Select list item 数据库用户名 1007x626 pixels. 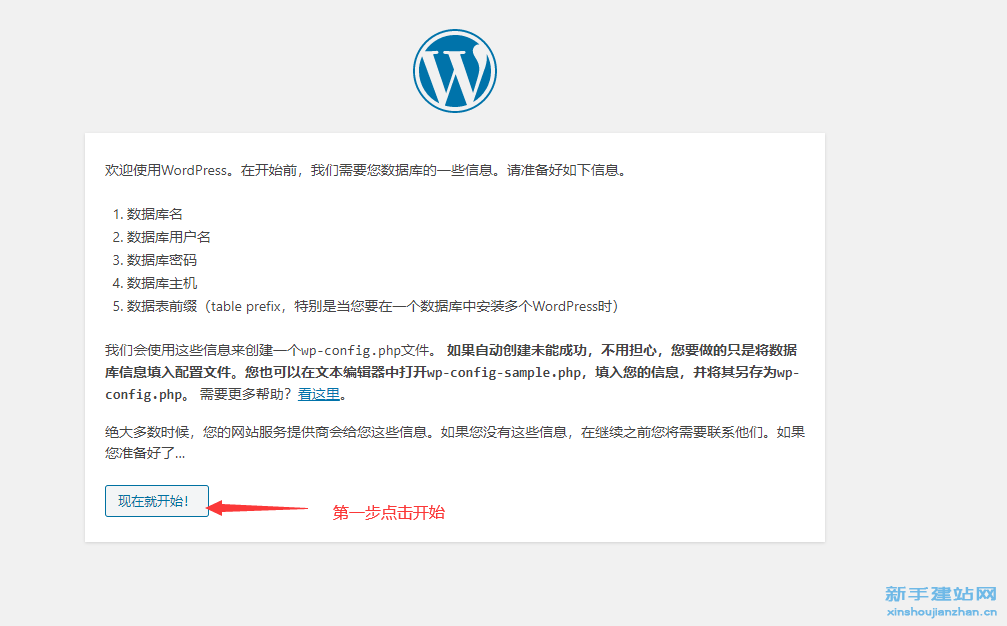coord(168,237)
